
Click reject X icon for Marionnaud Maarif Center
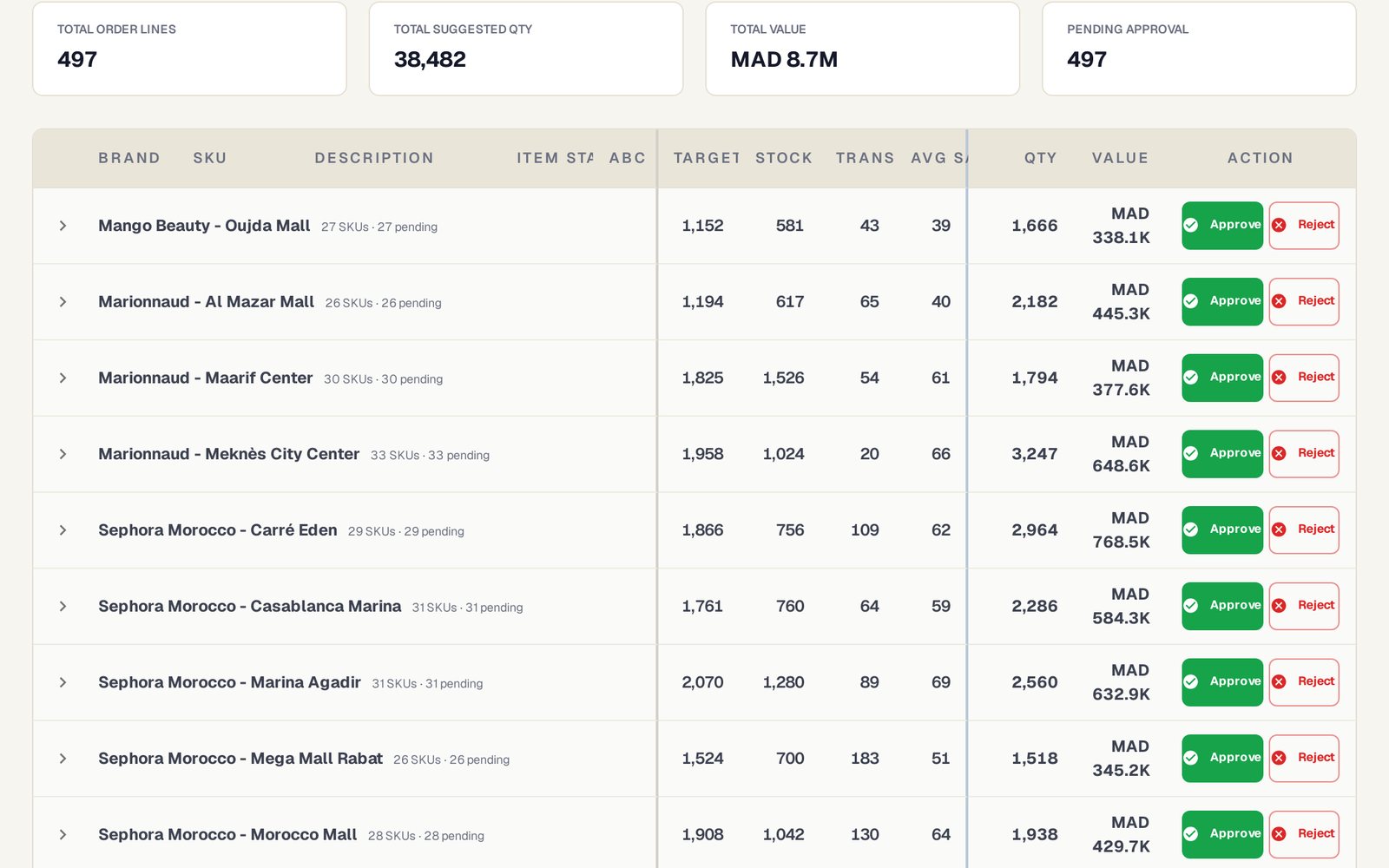point(1279,378)
